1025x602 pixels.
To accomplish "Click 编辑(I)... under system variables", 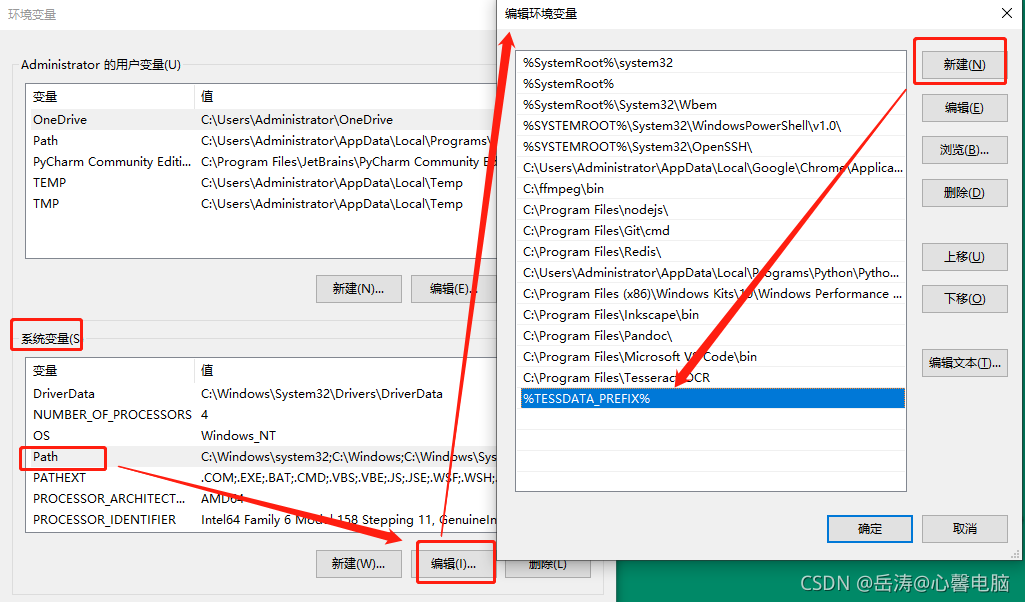I will point(453,563).
